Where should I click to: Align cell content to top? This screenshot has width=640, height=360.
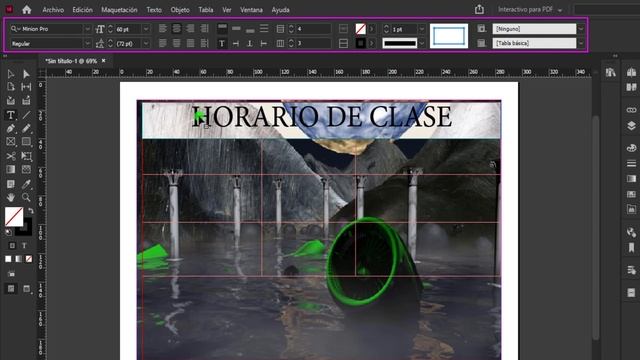222,29
